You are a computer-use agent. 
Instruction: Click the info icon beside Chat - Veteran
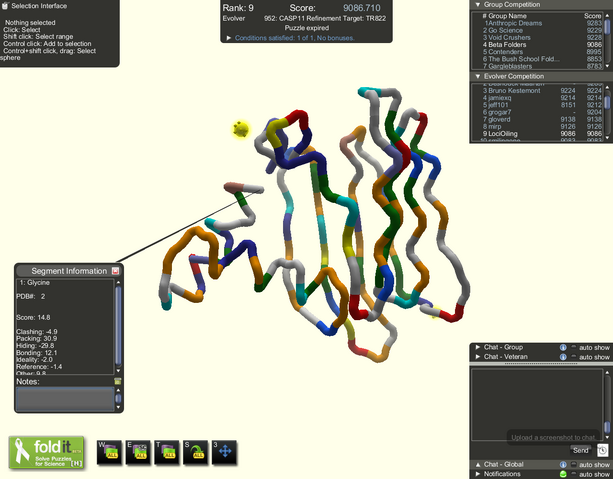coord(563,357)
